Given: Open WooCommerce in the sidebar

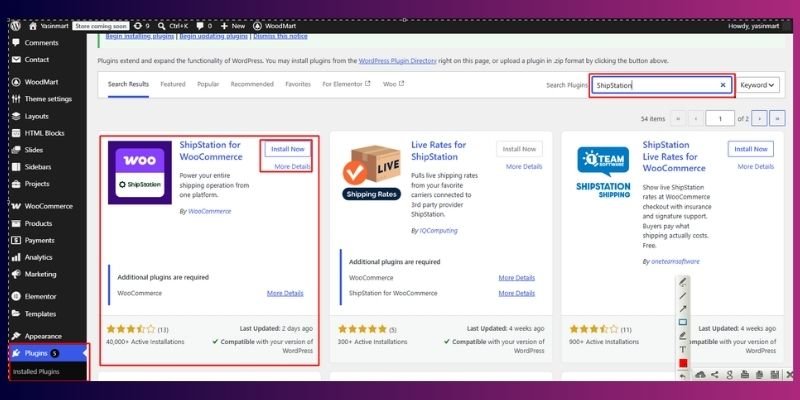Looking at the screenshot, I should [48, 206].
